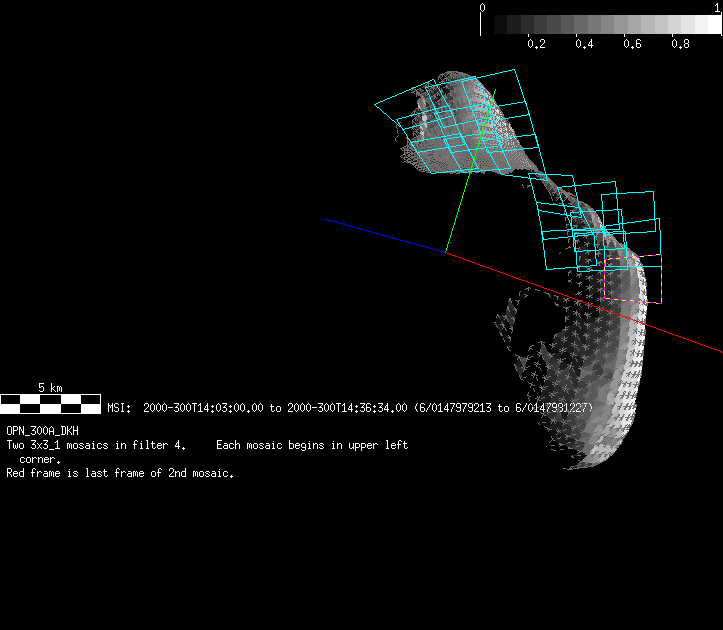Click the green axis line
This screenshot has width=723, height=630.
(470, 170)
